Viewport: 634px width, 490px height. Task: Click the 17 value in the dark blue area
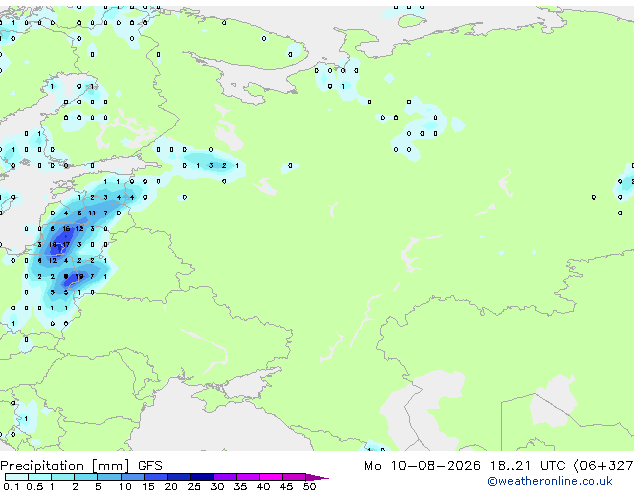pyautogui.click(x=66, y=245)
